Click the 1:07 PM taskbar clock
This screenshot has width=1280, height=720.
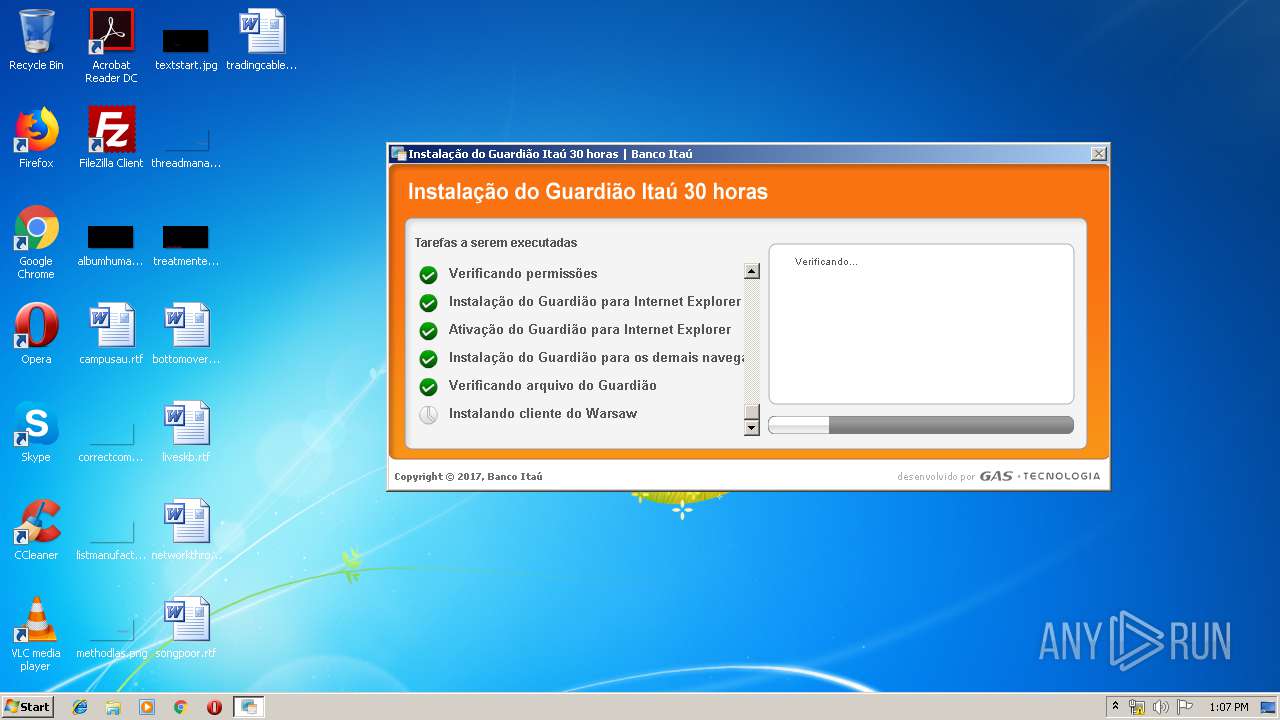1228,707
